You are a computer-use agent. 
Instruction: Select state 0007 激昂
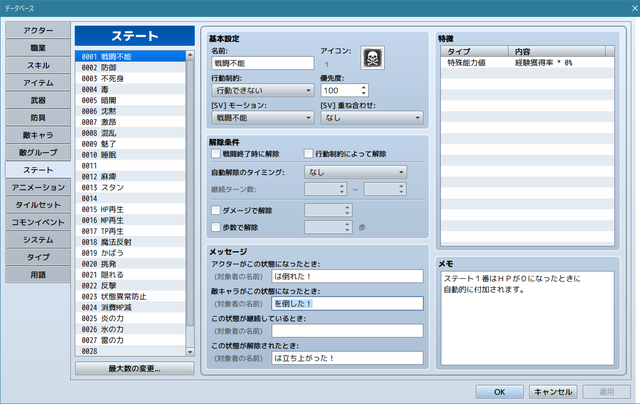(x=130, y=122)
